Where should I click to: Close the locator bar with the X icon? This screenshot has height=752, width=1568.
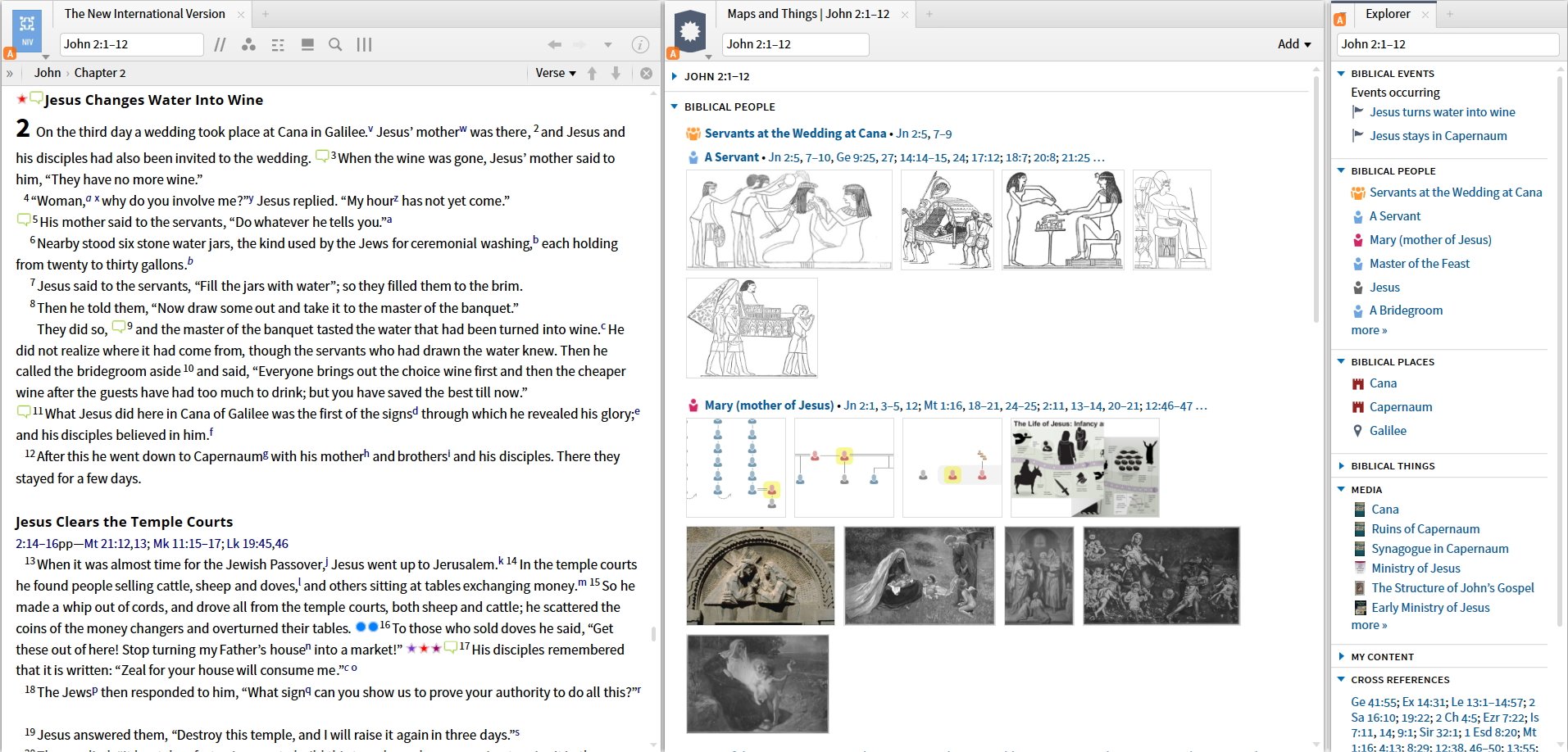point(647,73)
